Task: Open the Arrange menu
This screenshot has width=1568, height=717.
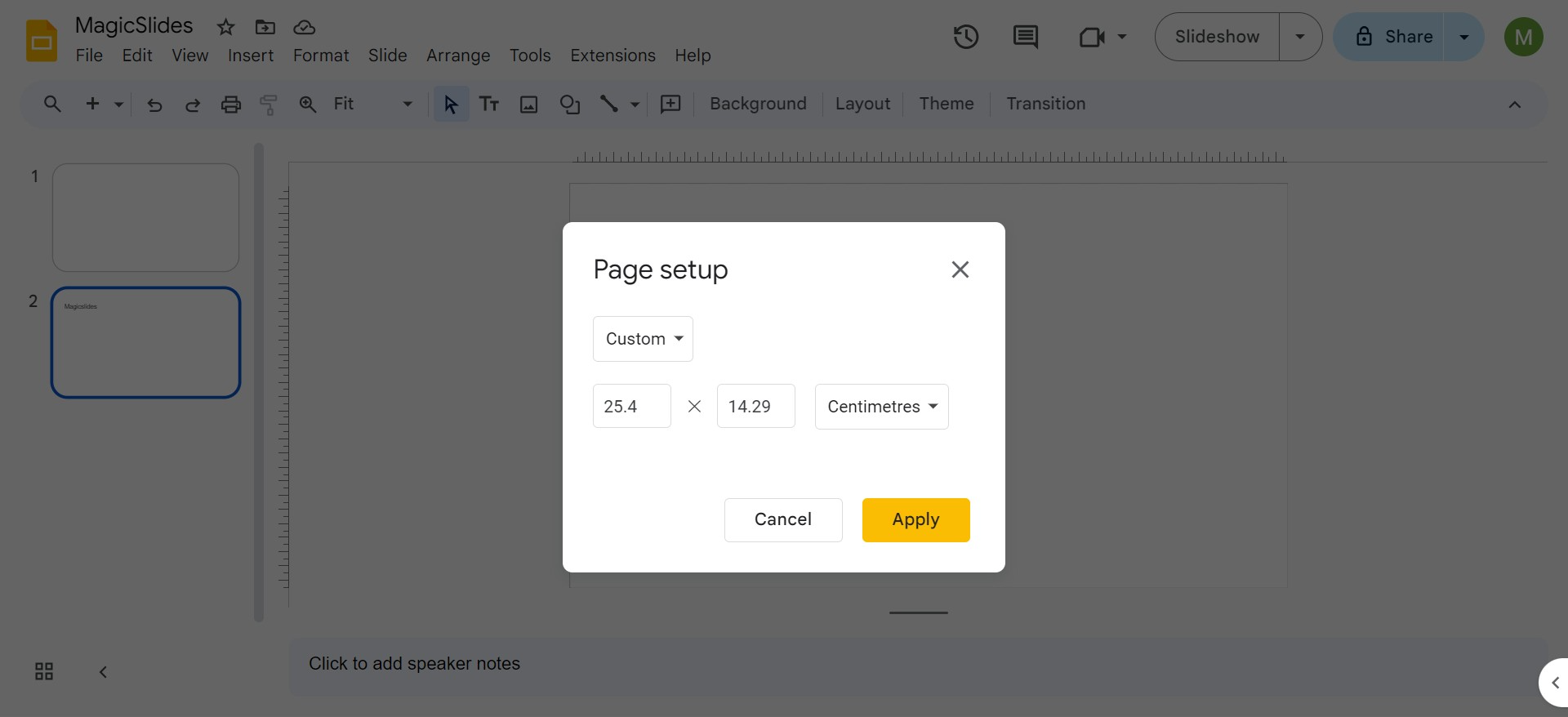Action: [x=458, y=56]
